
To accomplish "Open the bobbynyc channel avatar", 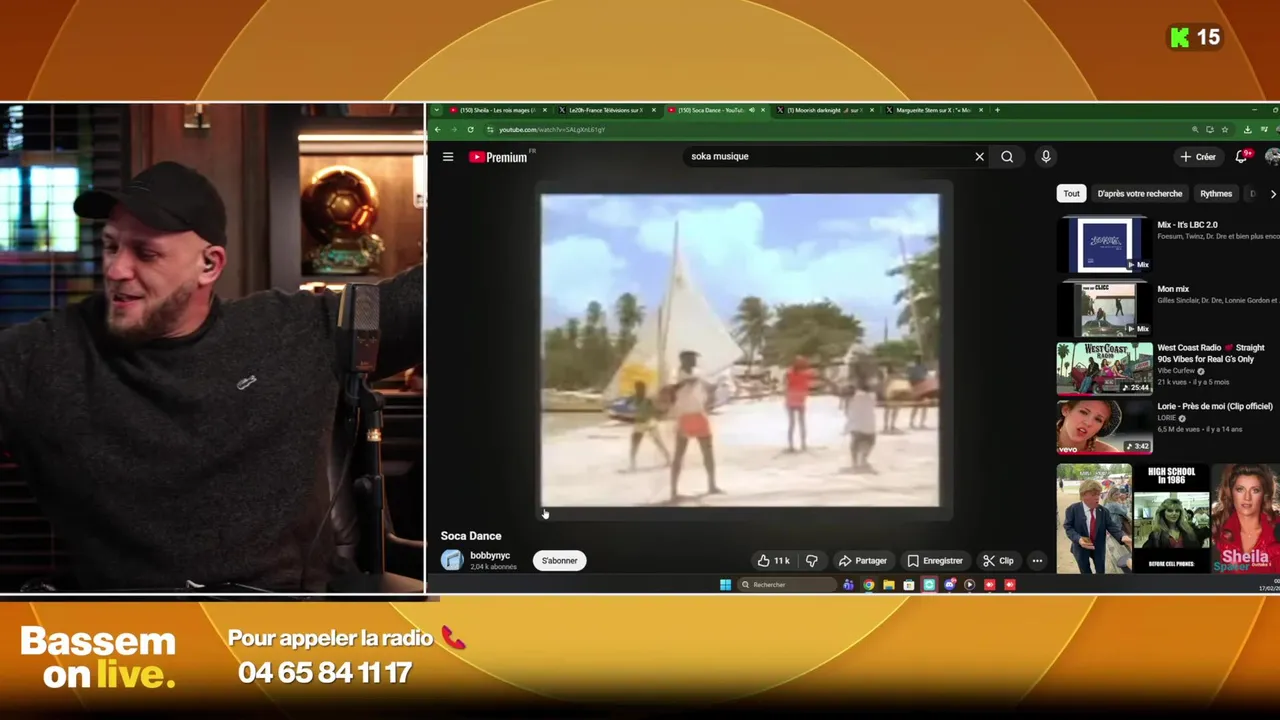I will click(x=452, y=560).
